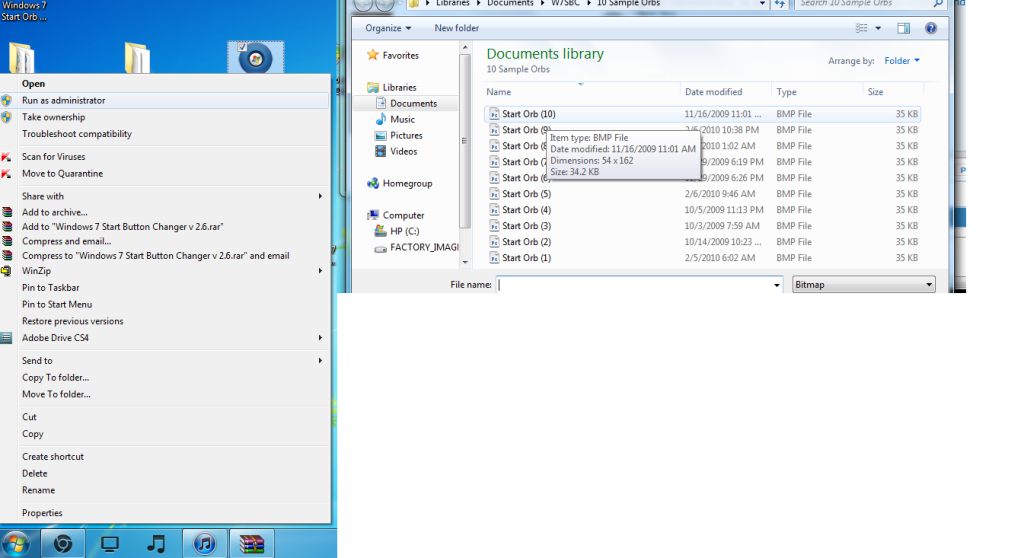The image size is (1024, 558).
Task: Select the Start Button Changer desktop icon
Action: [x=255, y=58]
